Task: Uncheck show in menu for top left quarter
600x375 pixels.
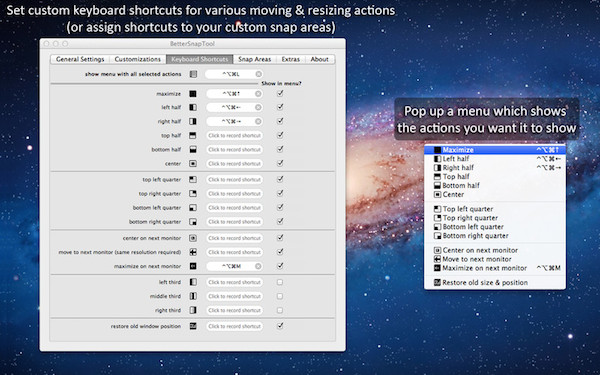Action: tap(280, 179)
